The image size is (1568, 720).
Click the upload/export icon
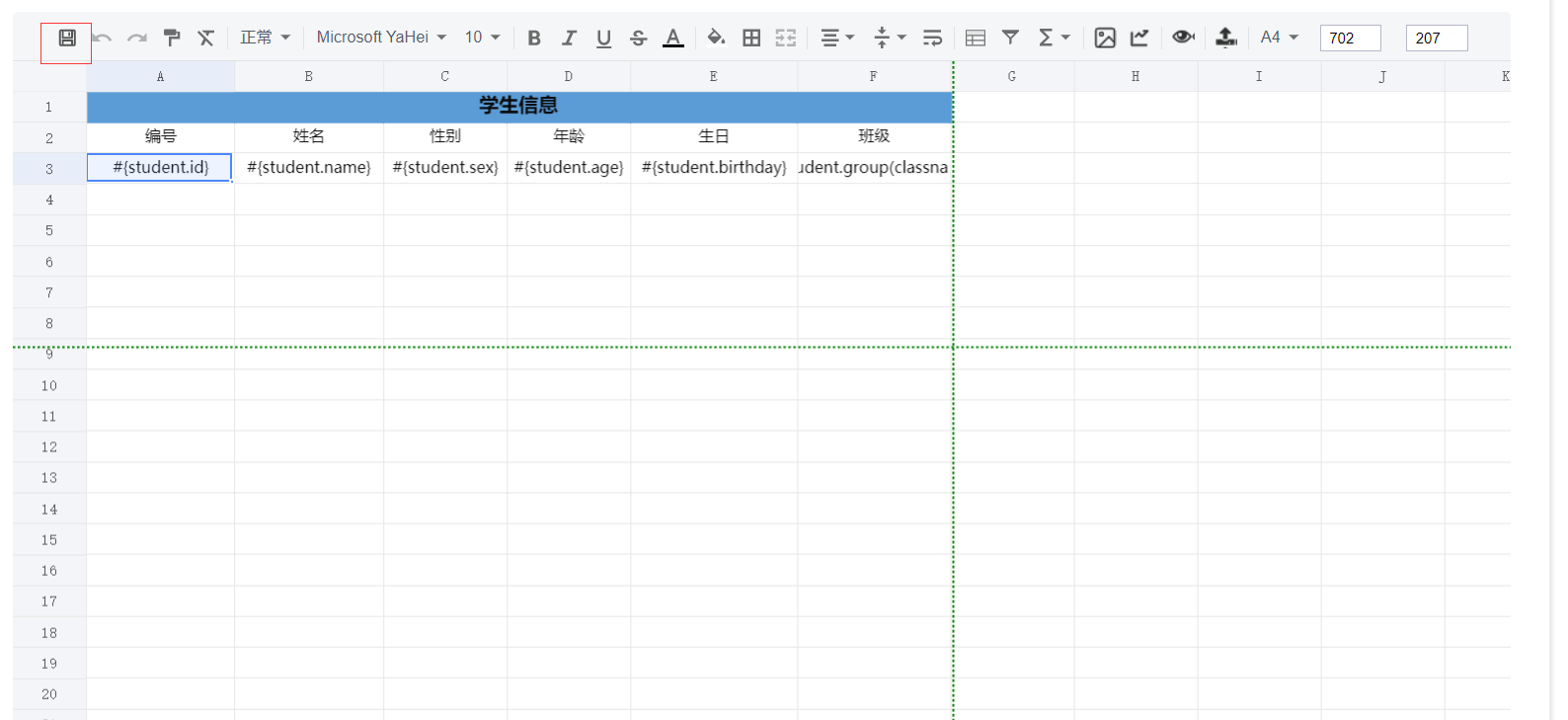pyautogui.click(x=1225, y=38)
